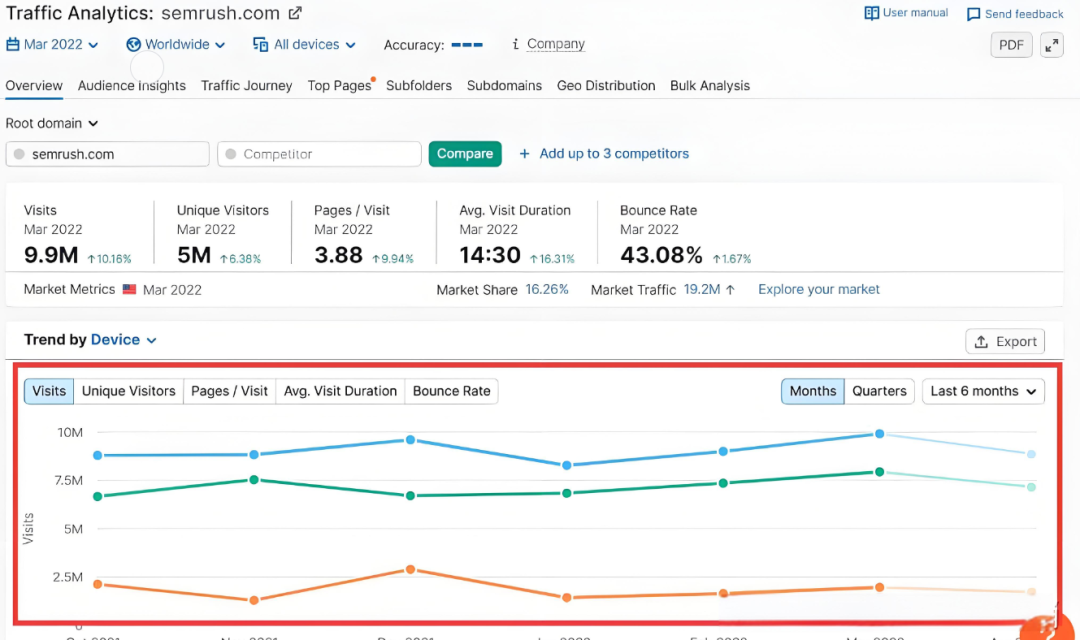Open the User manual book icon

(x=872, y=13)
